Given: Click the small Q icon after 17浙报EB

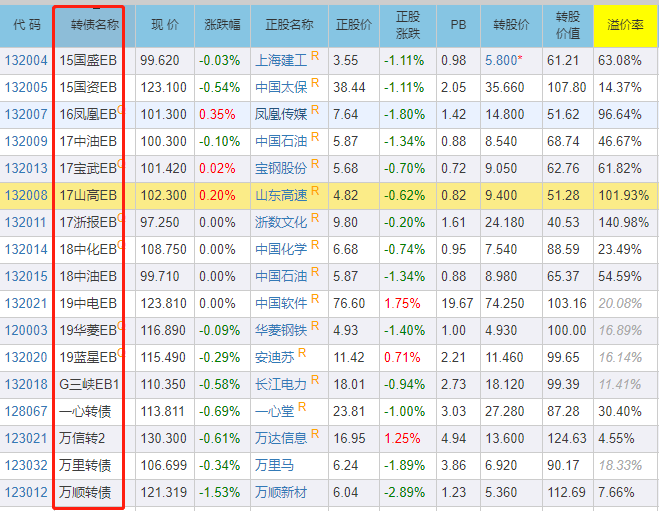Looking at the screenshot, I should click(x=121, y=218).
